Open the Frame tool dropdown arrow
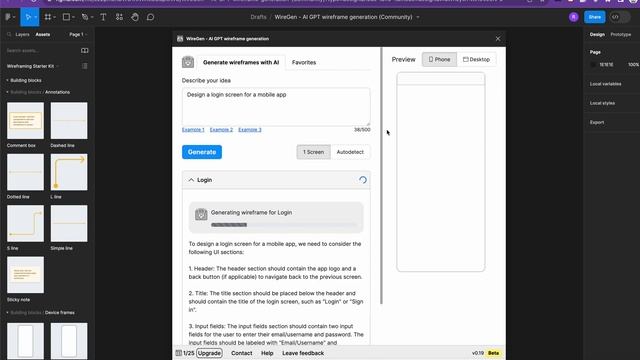The width and height of the screenshot is (640, 360). [x=54, y=17]
